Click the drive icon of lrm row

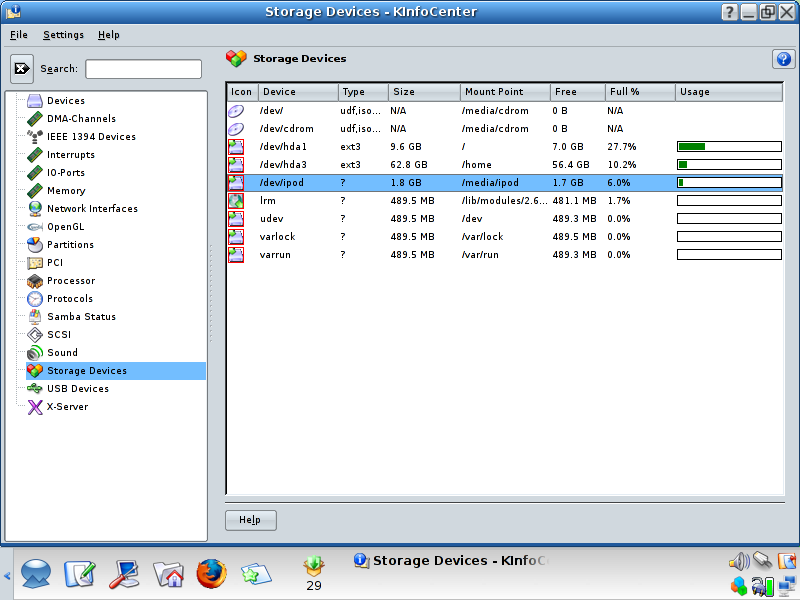(236, 201)
